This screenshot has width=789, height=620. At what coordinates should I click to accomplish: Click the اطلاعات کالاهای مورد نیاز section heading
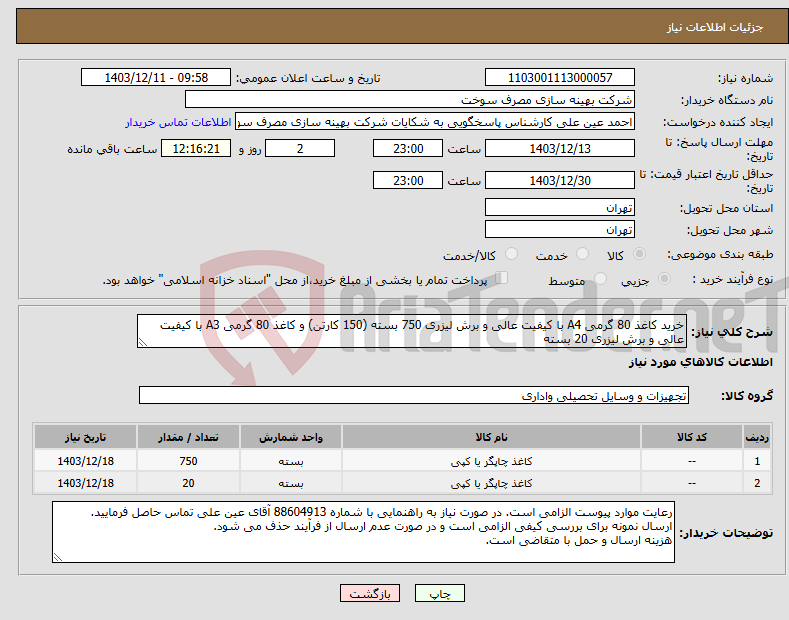coord(700,362)
